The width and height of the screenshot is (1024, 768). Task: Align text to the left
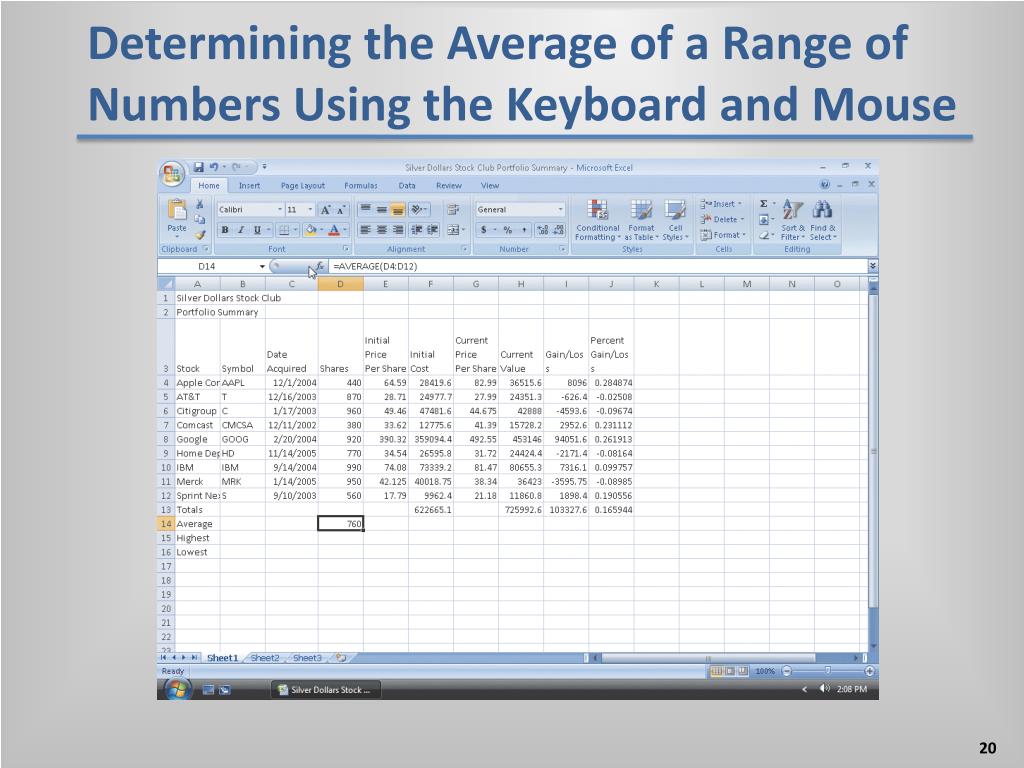(366, 230)
